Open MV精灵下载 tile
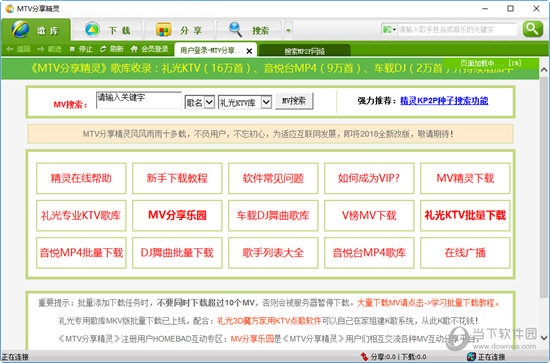 click(x=465, y=178)
